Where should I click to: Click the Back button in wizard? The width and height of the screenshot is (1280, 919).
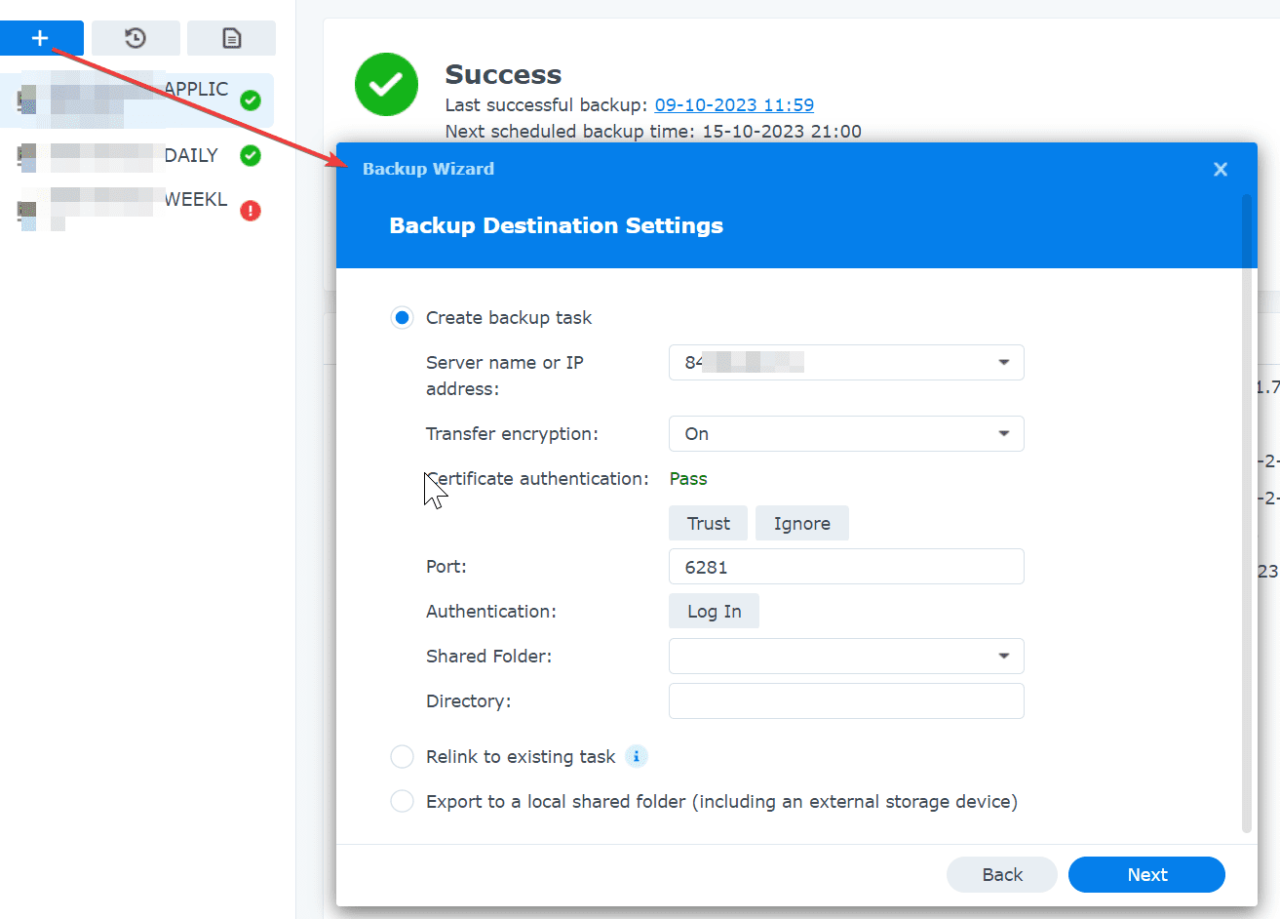(x=1002, y=874)
